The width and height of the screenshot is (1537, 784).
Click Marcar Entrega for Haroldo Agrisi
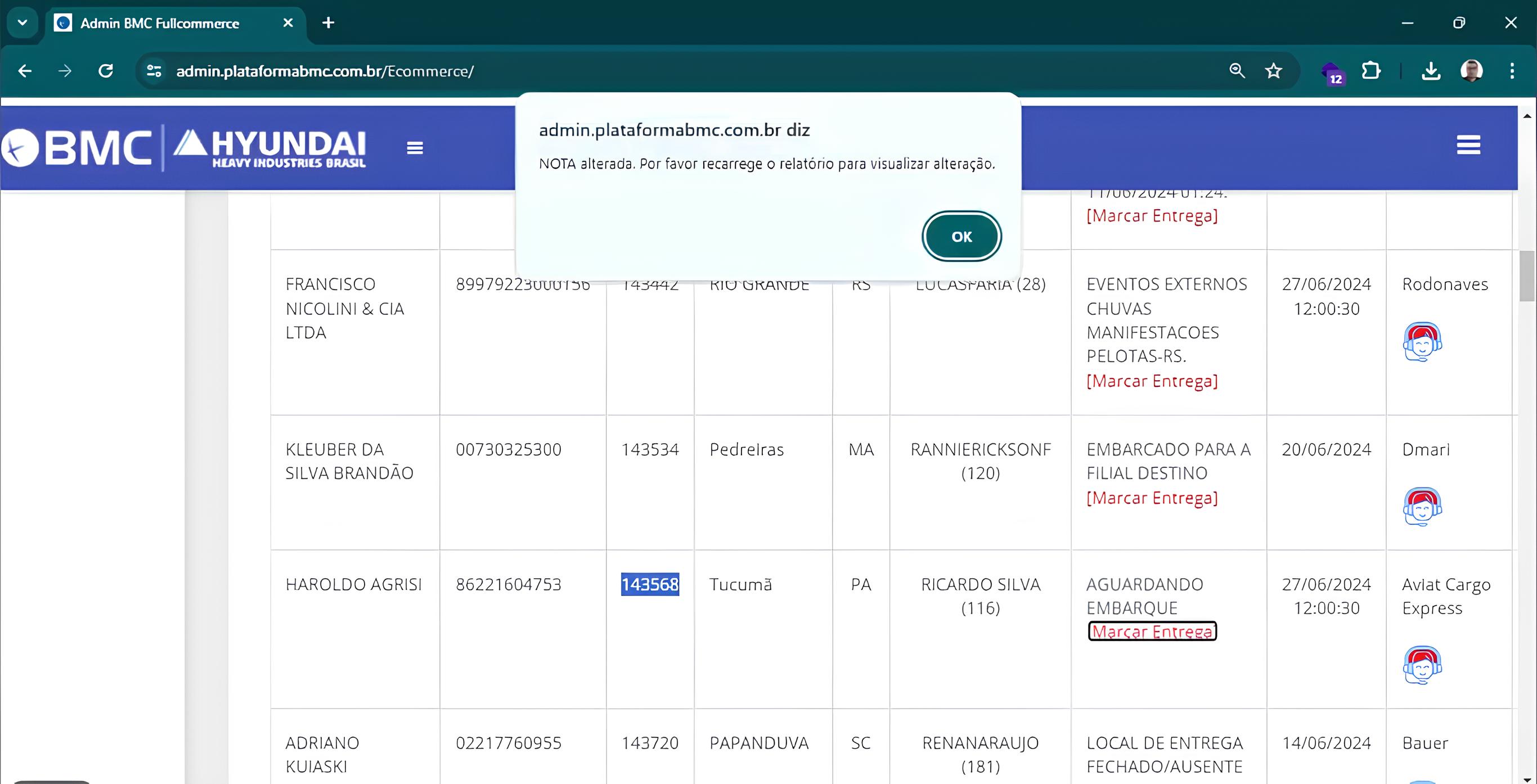pos(1152,631)
